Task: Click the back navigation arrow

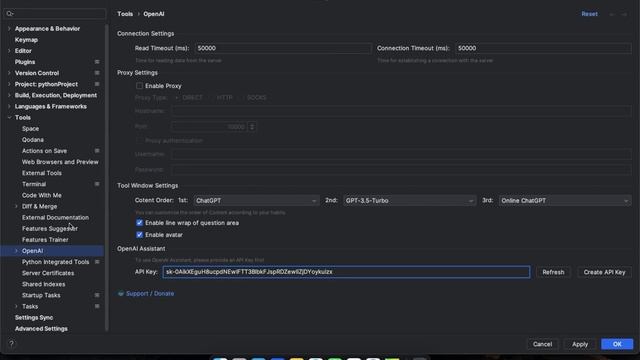Action: coord(612,14)
